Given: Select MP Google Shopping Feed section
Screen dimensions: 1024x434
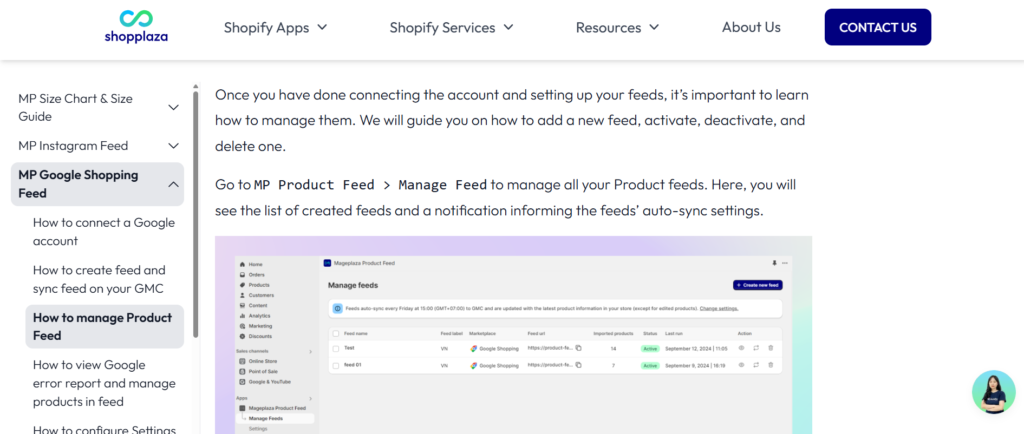Looking at the screenshot, I should [97, 184].
